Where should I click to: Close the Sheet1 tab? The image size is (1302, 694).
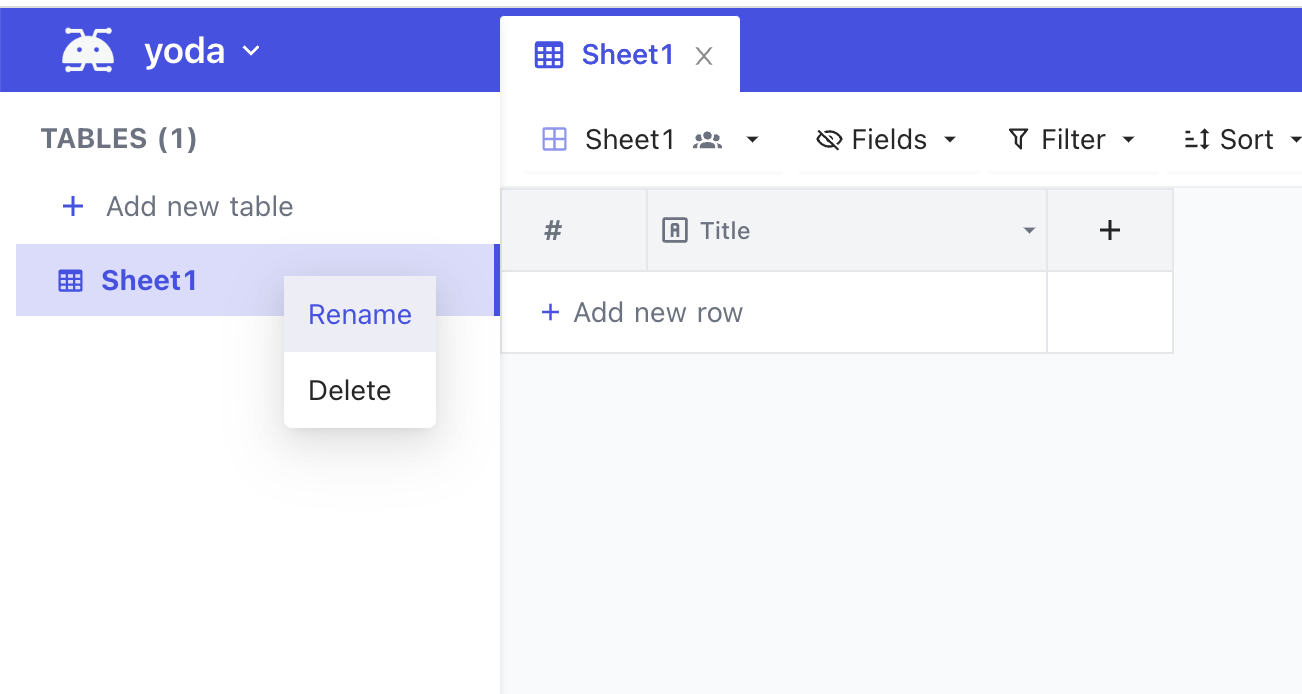704,56
